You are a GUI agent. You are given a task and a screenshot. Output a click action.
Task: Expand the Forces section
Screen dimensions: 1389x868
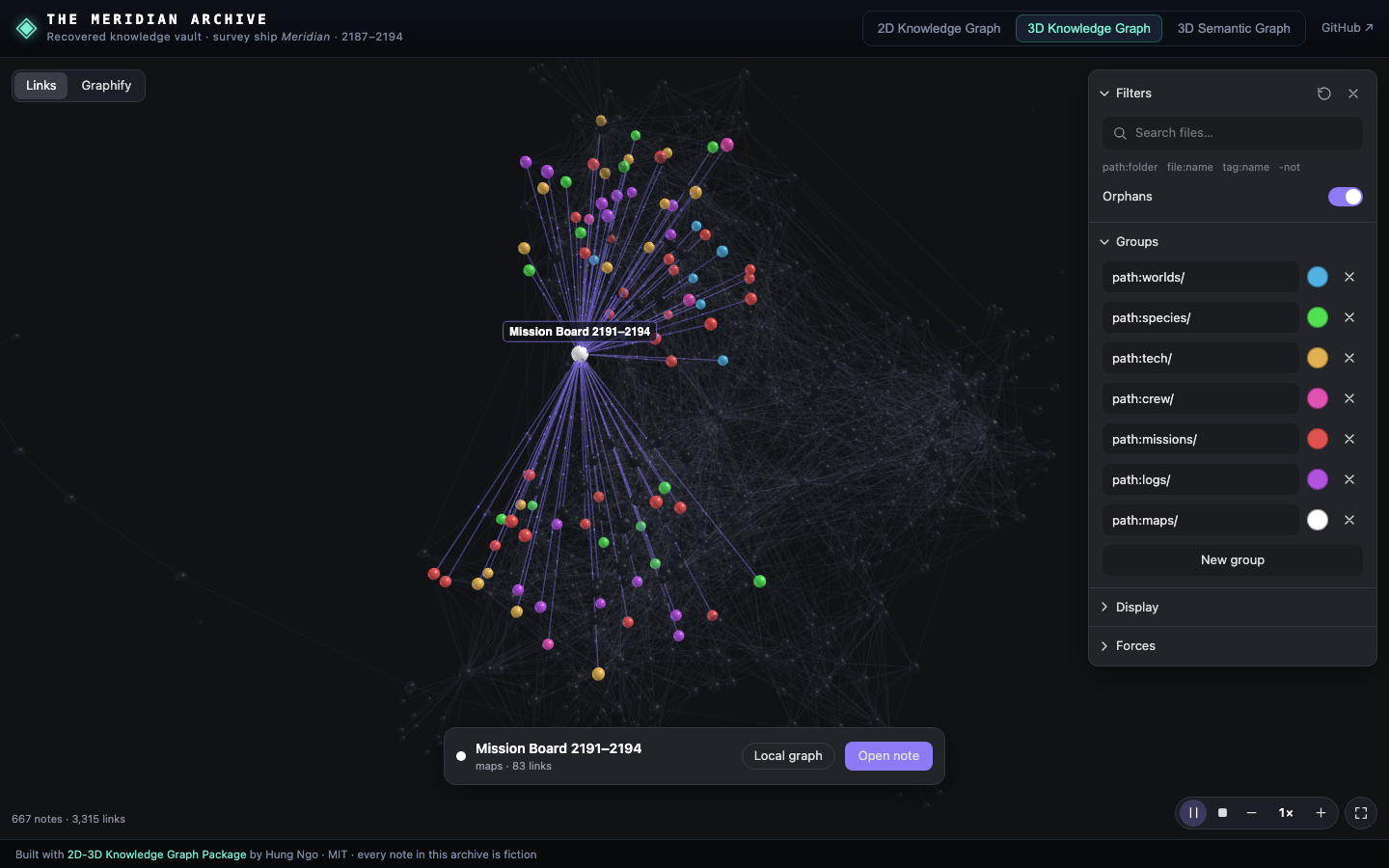coord(1128,646)
